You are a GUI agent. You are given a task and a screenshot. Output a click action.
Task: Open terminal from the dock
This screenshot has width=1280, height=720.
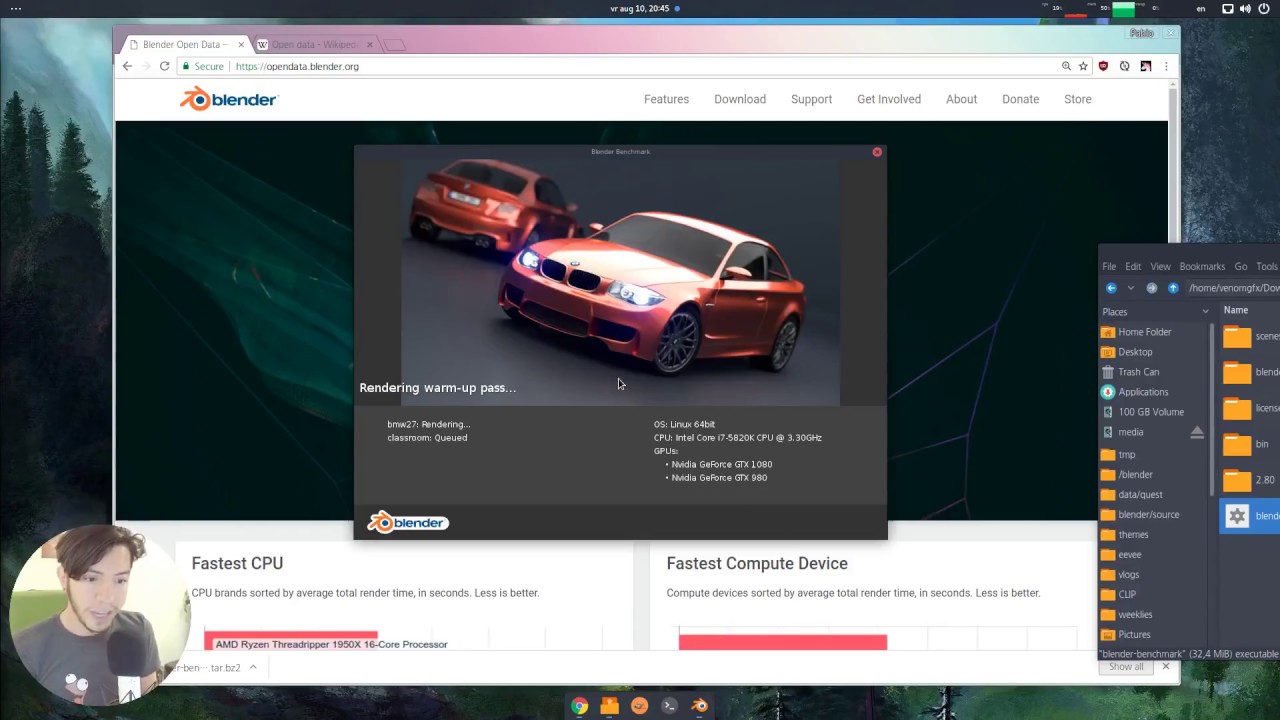[x=669, y=706]
